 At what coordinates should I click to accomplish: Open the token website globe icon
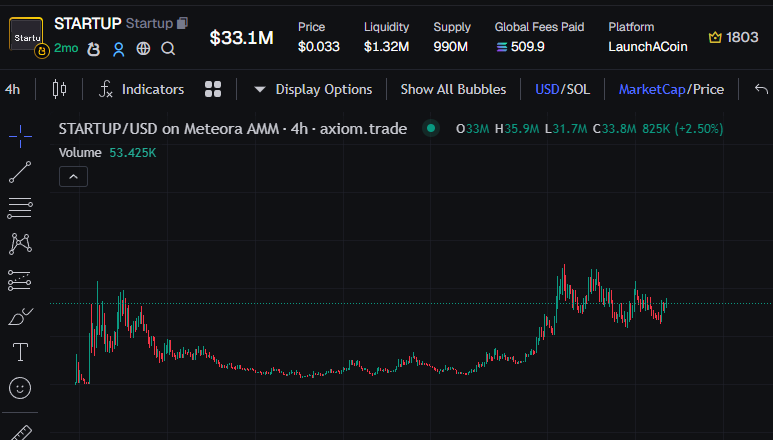pos(143,48)
